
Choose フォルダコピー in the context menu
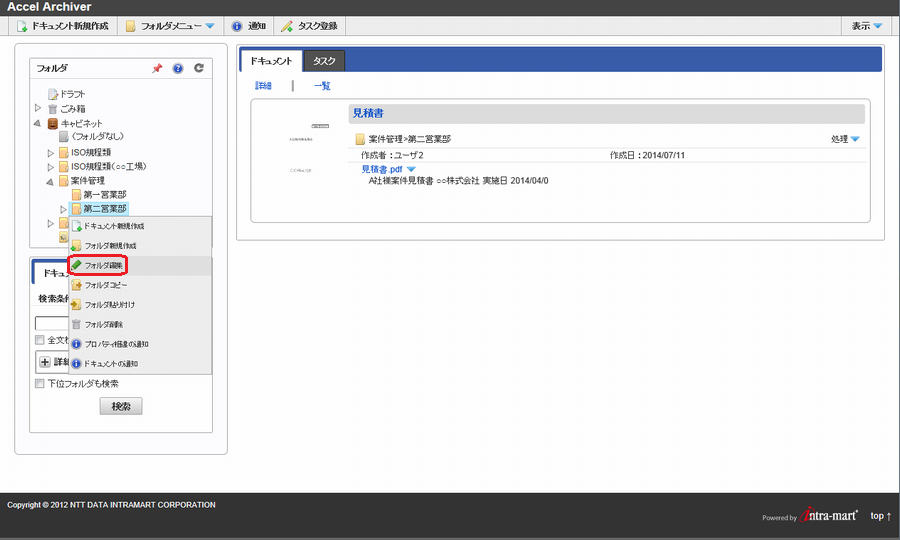pyautogui.click(x=105, y=285)
